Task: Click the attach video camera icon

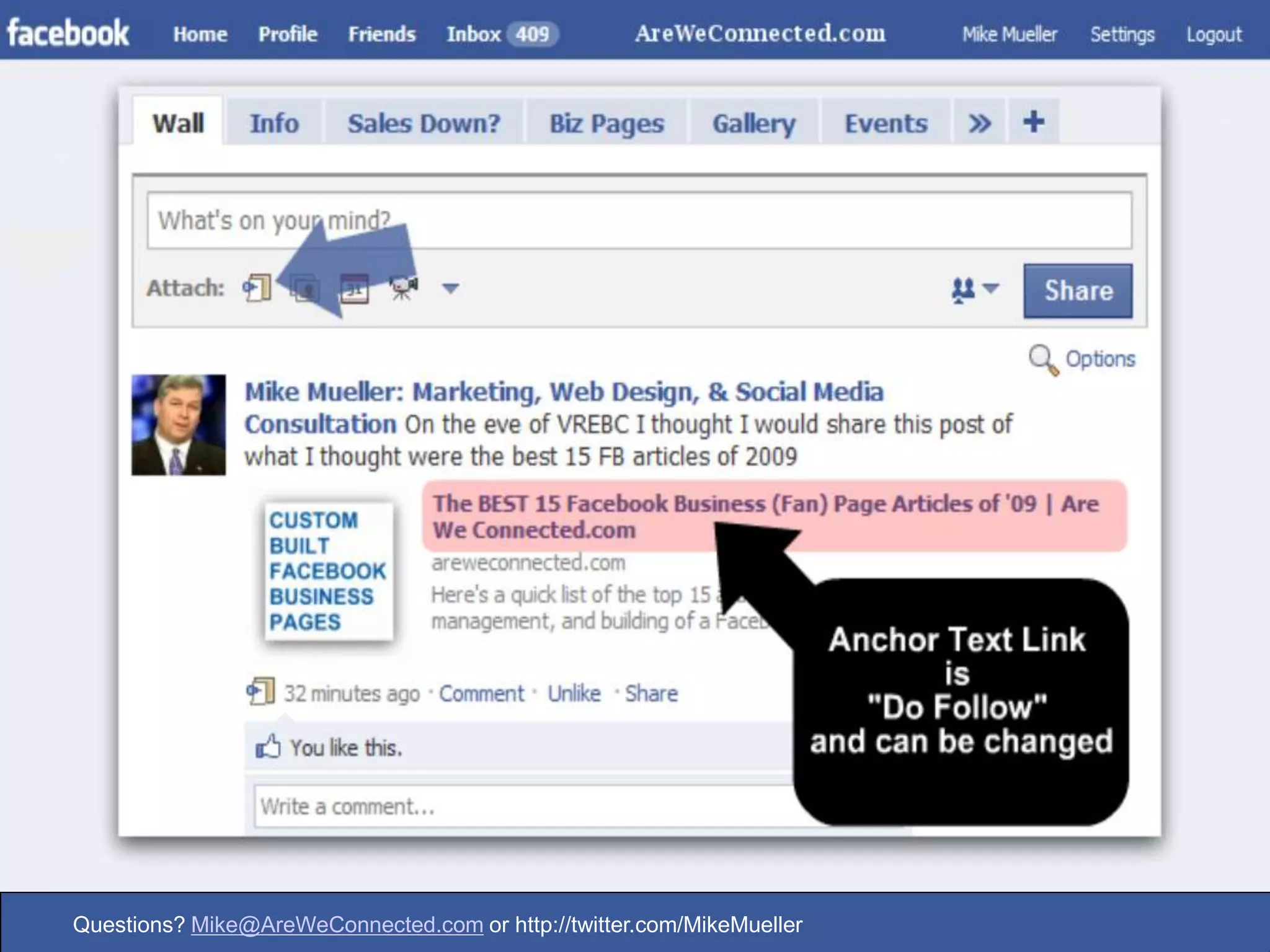Action: pos(403,288)
